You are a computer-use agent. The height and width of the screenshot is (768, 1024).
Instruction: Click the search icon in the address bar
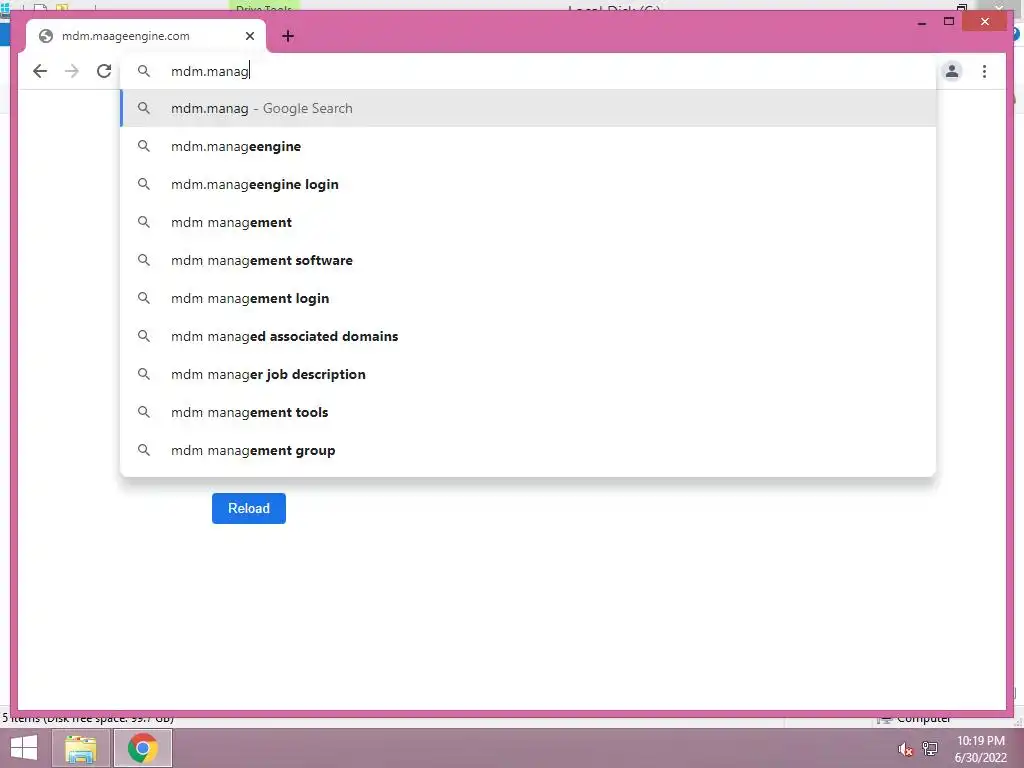(144, 71)
